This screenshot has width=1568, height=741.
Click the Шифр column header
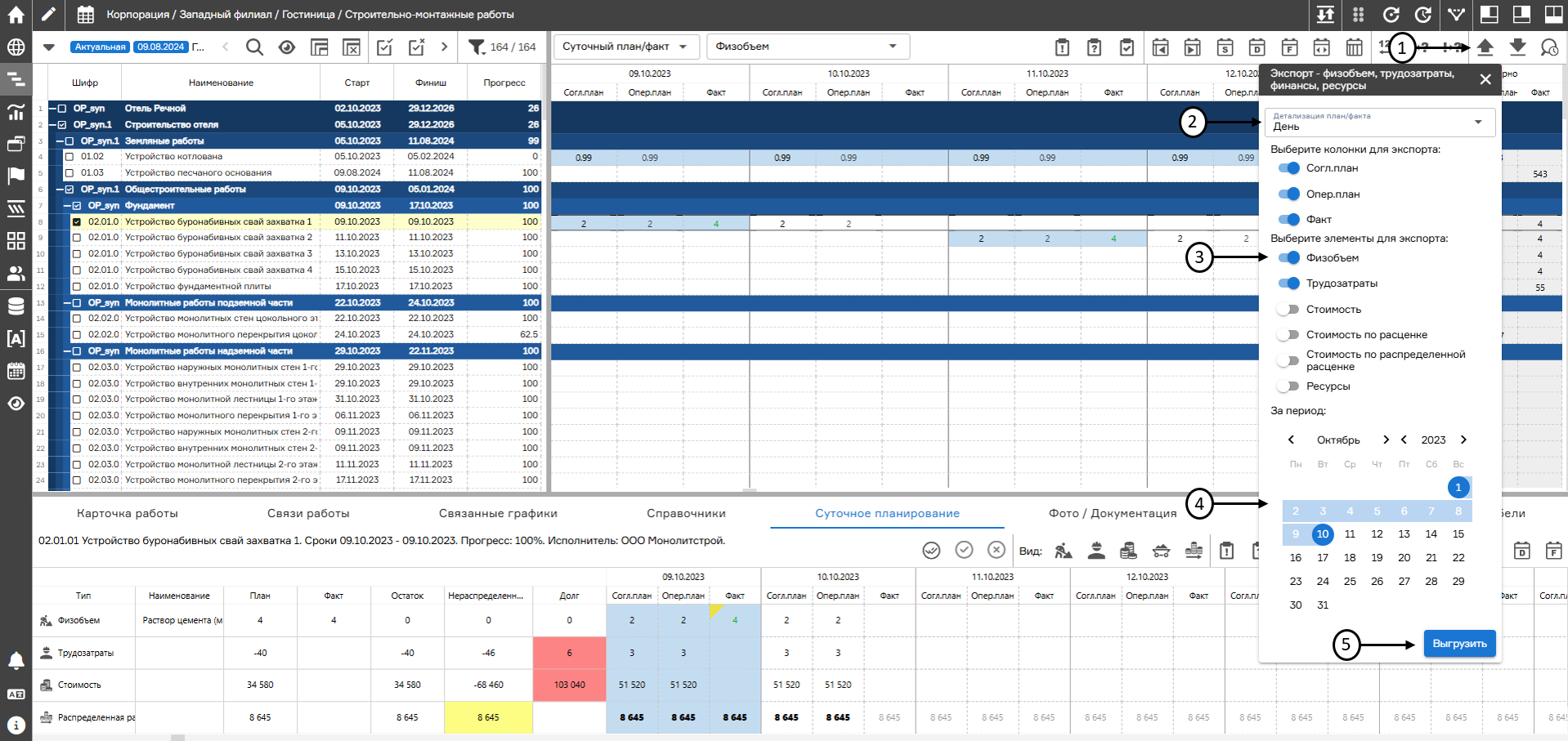click(85, 83)
